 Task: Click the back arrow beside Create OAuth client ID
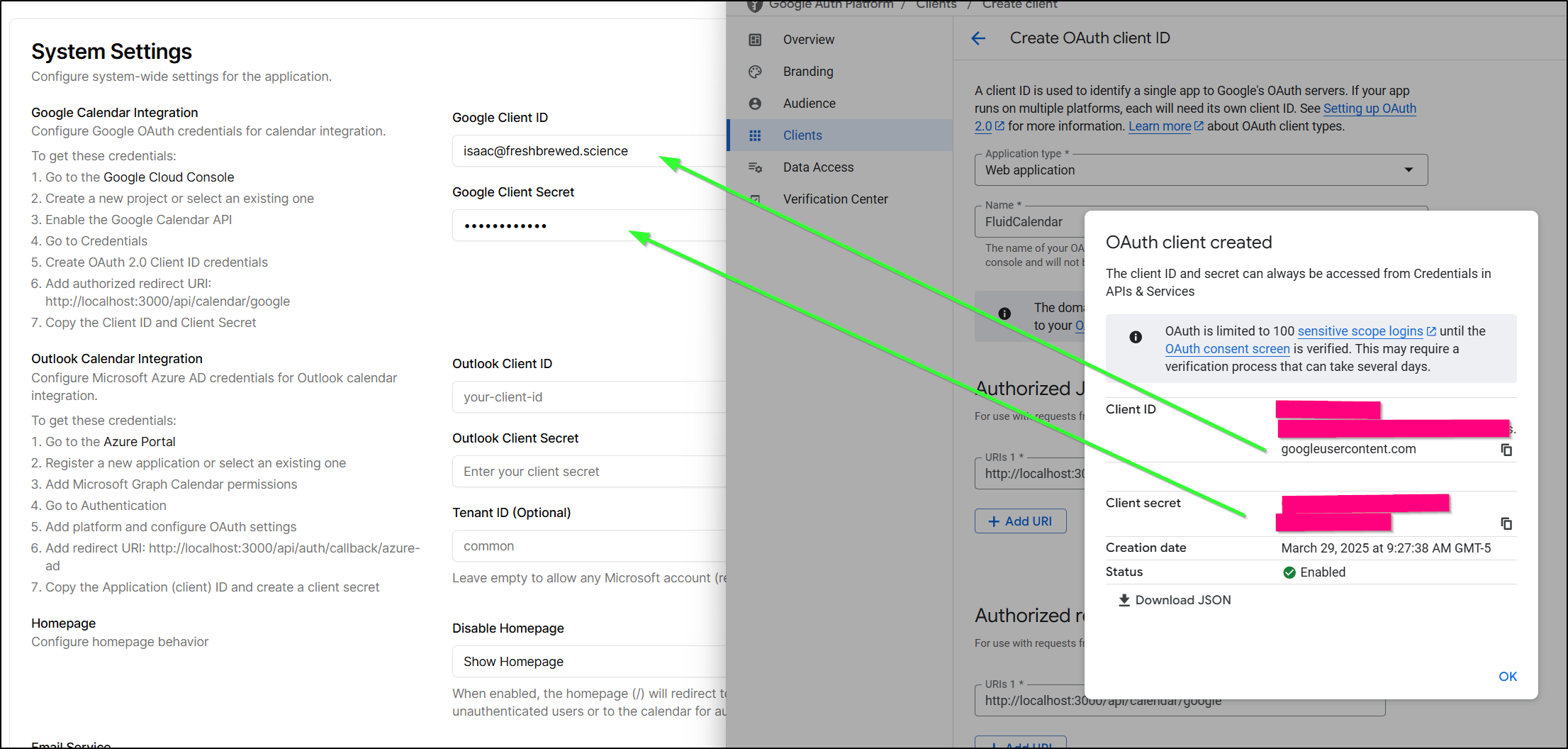(x=978, y=38)
